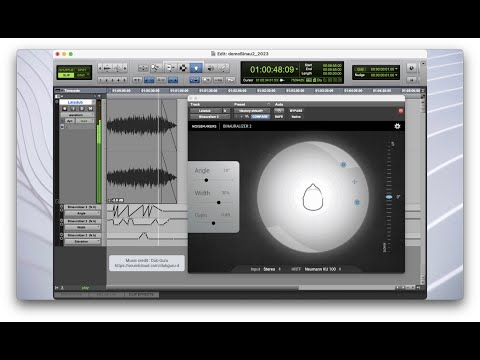Viewport: 480px width, 360px height.
Task: Click the copy settings icon beside COMPARE
Action: 247,117
